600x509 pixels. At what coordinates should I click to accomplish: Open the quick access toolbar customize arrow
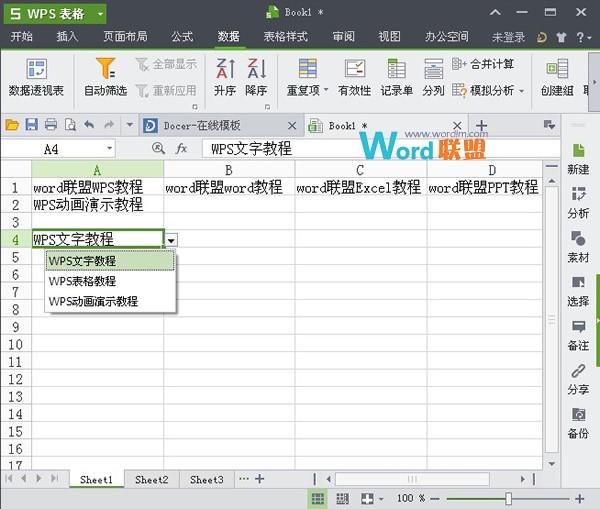tap(130, 125)
